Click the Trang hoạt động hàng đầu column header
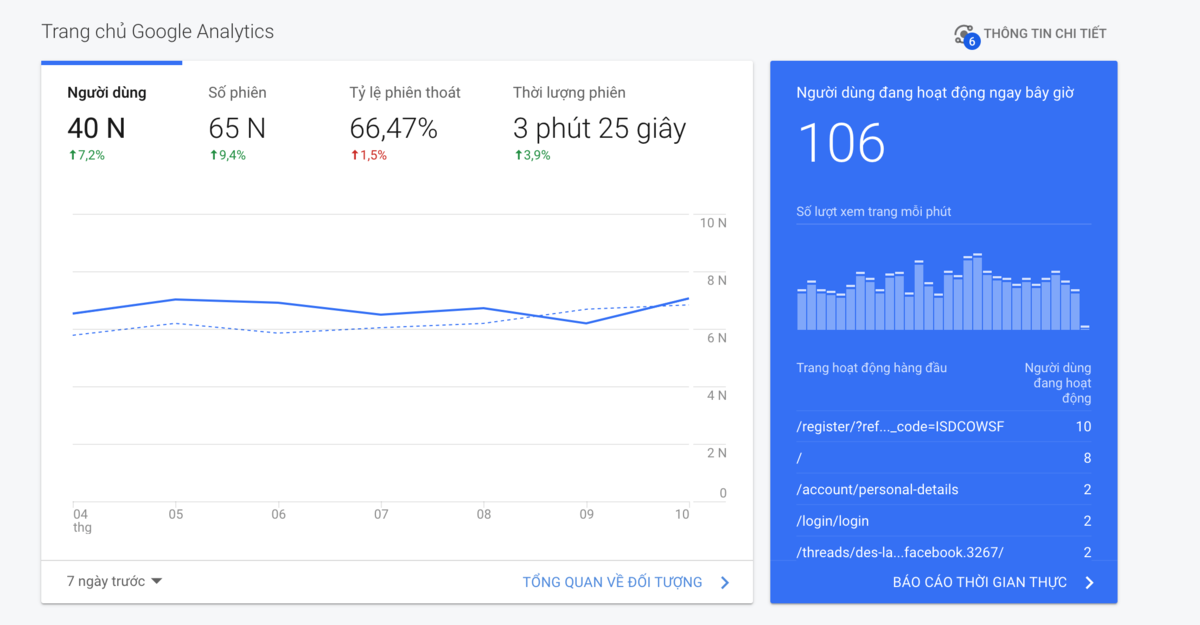Image resolution: width=1200 pixels, height=625 pixels. click(x=871, y=368)
